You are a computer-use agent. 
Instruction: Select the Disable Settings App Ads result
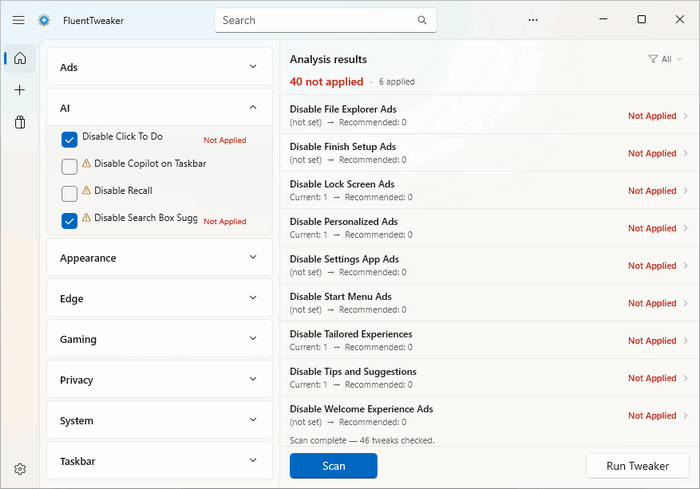point(489,265)
